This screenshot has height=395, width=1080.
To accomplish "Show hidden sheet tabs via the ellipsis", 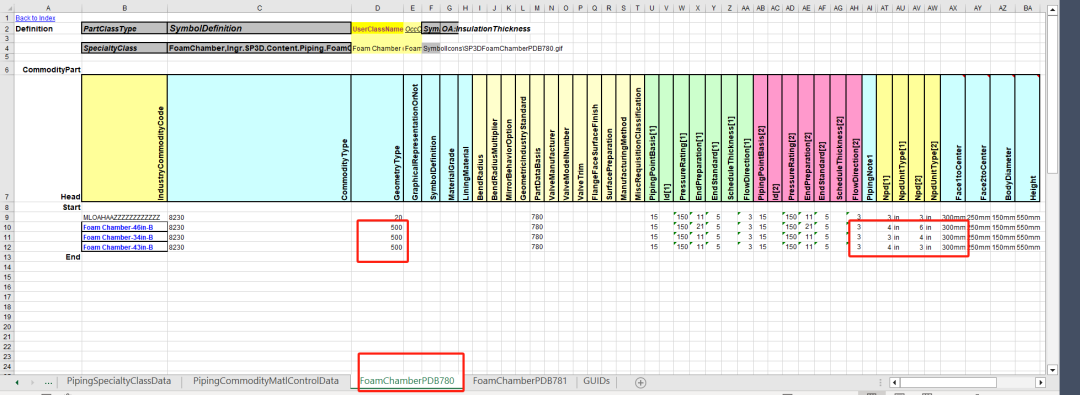I will 48,382.
